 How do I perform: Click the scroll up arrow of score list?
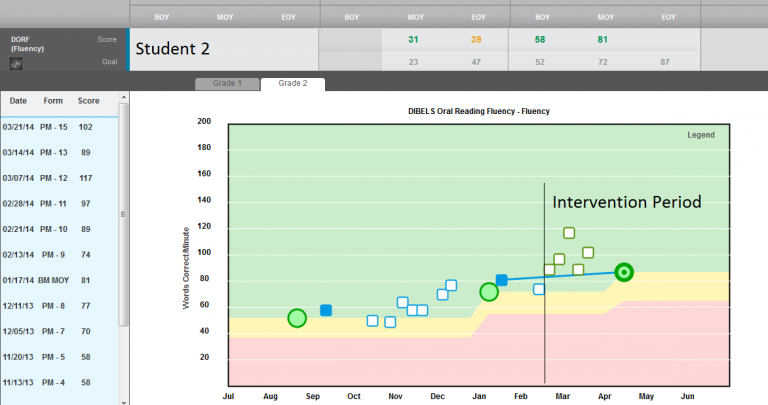pyautogui.click(x=124, y=99)
